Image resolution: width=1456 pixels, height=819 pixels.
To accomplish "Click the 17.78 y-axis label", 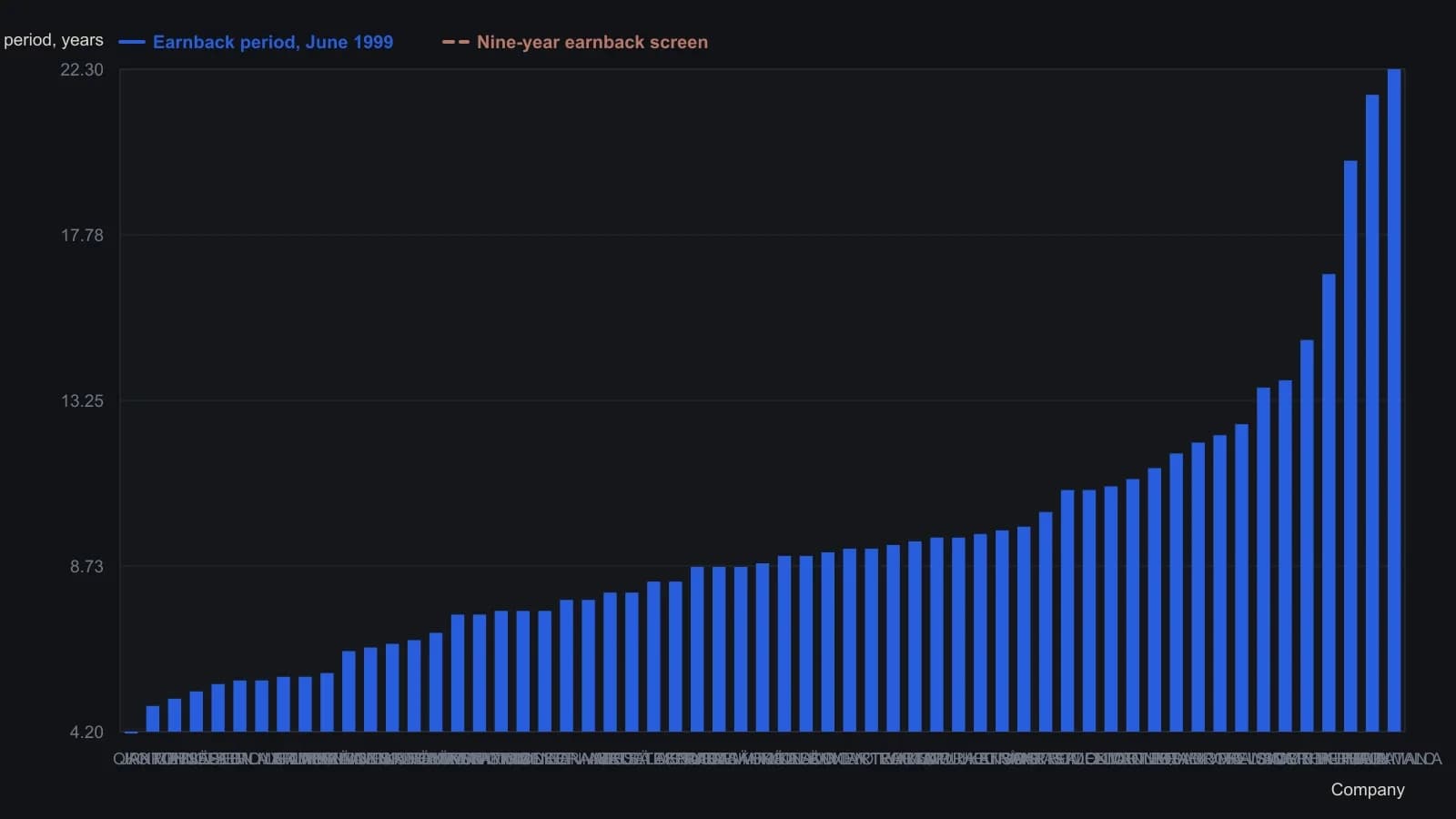I will coord(82,235).
